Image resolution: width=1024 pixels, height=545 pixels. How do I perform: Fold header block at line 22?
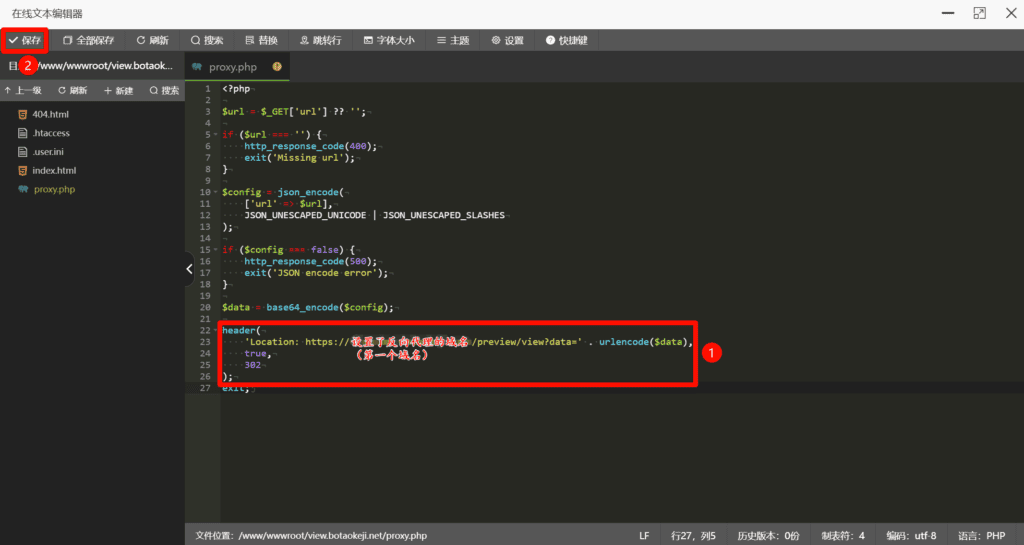(216, 331)
